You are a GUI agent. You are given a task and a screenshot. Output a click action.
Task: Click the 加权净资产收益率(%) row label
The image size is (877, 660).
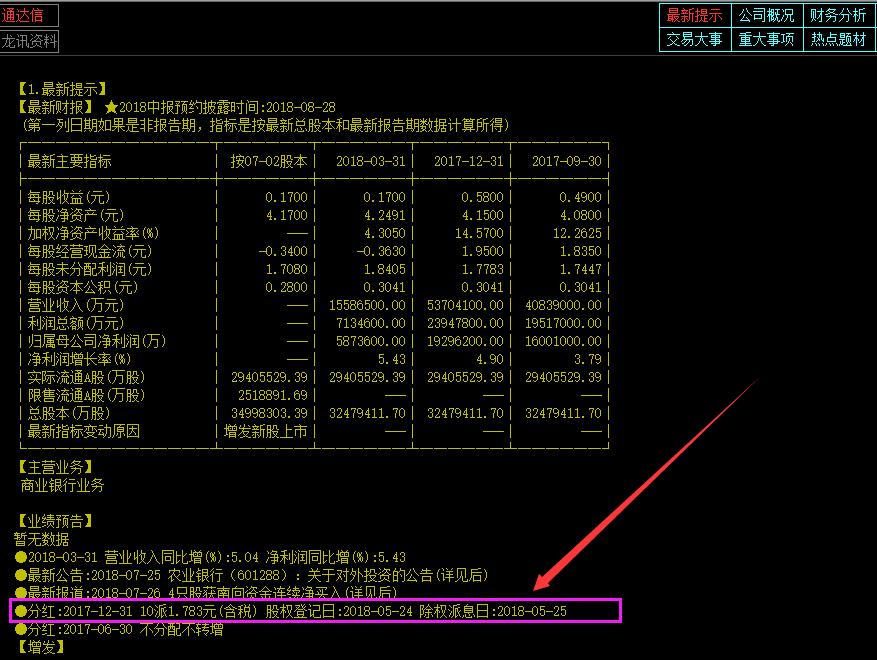point(93,233)
